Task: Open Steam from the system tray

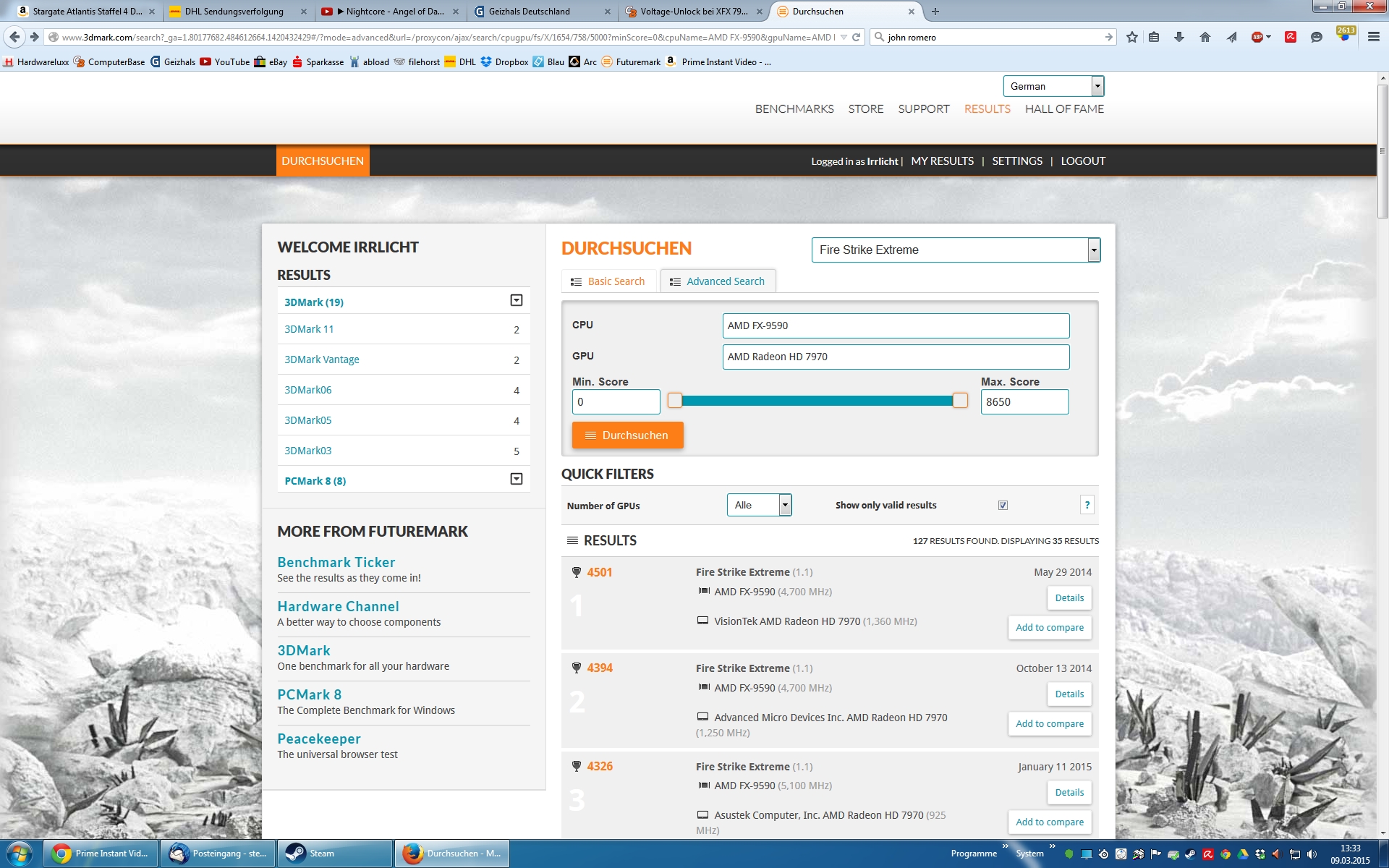Action: pyautogui.click(x=1190, y=855)
